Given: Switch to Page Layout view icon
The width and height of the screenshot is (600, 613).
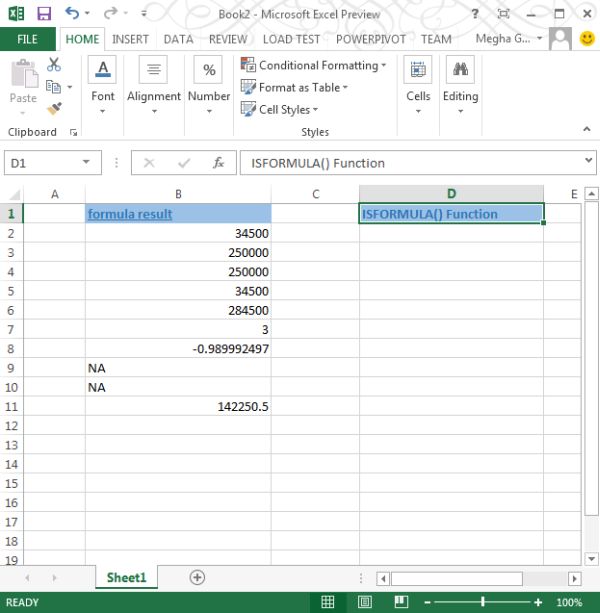Looking at the screenshot, I should coord(364,602).
